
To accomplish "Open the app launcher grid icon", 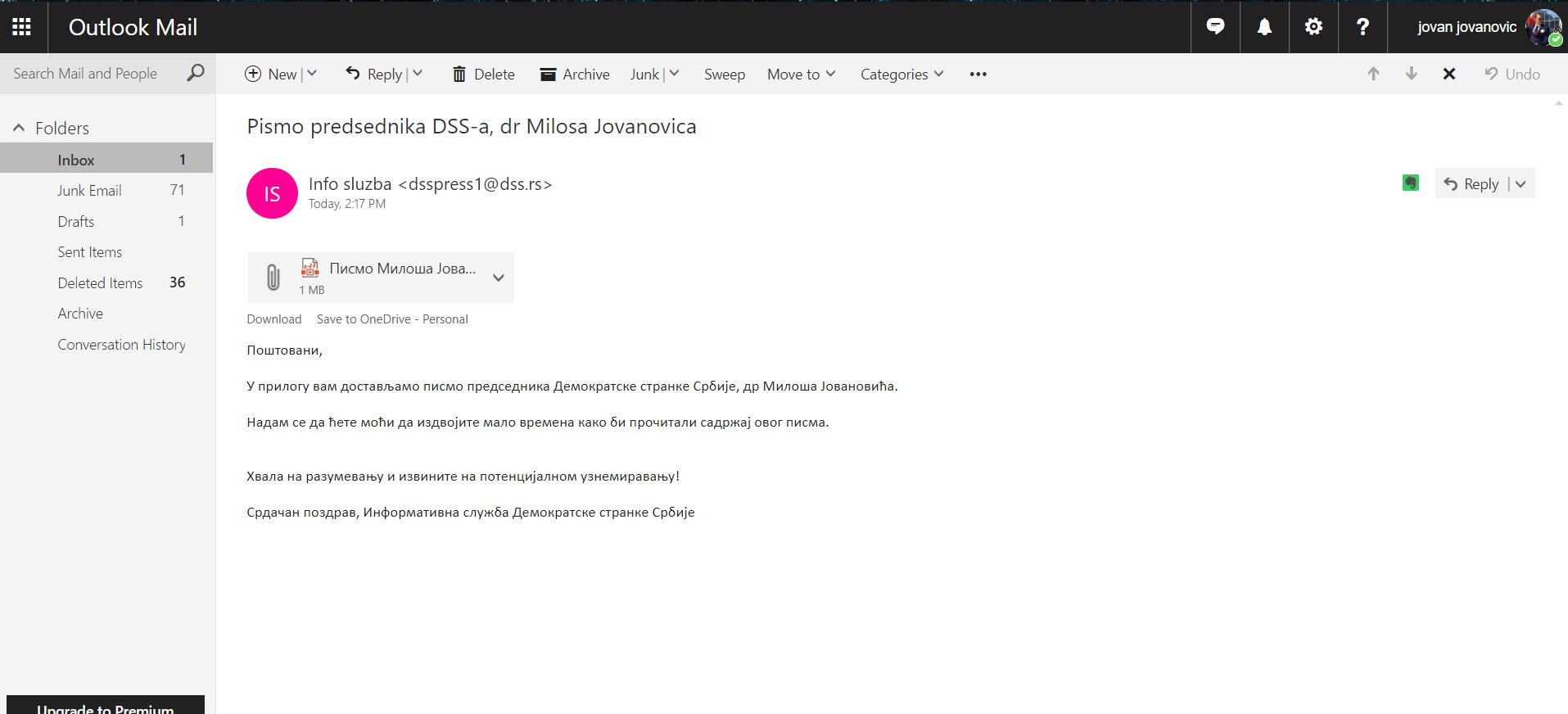I will coord(22,27).
